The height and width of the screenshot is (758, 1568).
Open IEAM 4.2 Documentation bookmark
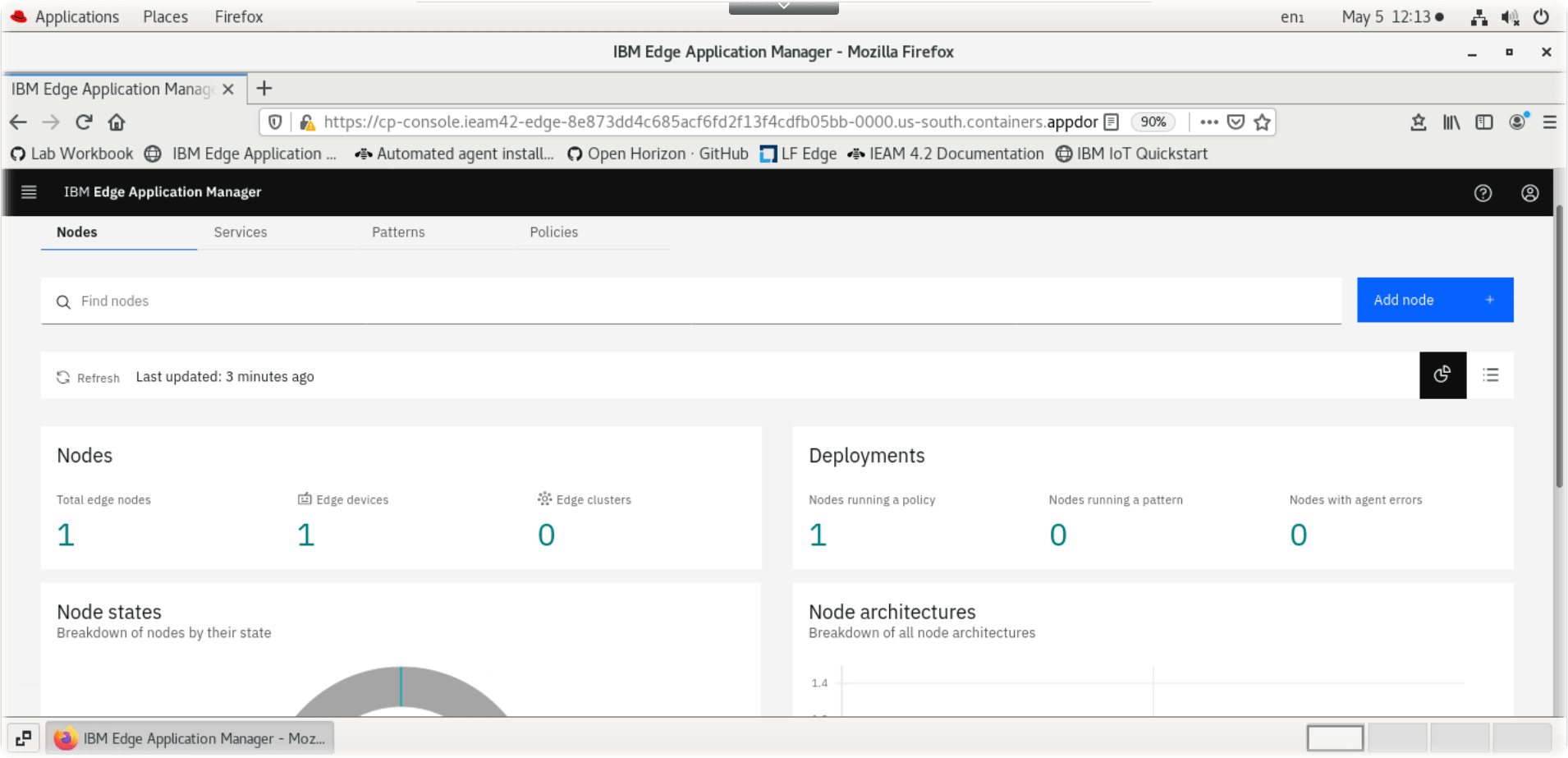click(946, 154)
